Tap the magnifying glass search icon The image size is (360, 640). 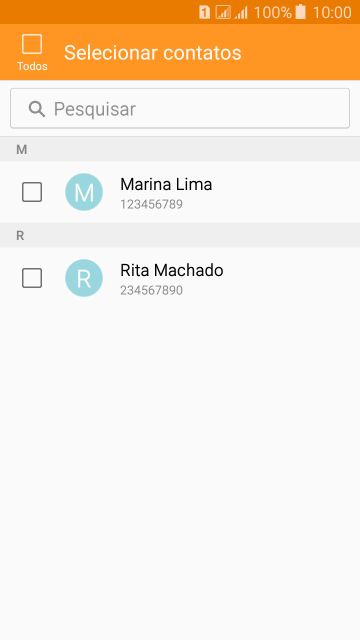coord(37,109)
